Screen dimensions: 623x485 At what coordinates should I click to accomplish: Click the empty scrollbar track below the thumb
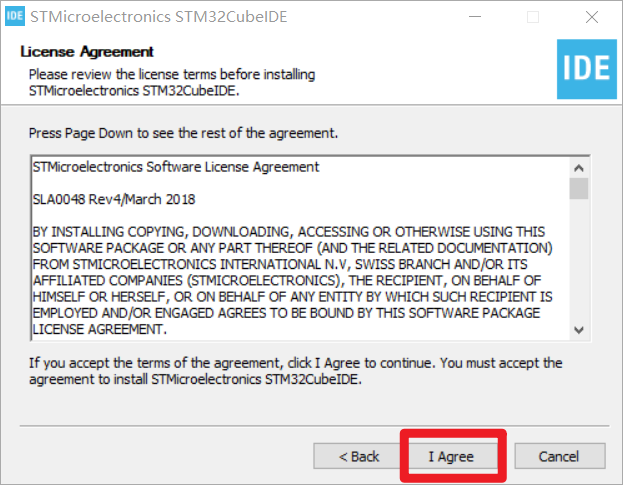[x=579, y=260]
